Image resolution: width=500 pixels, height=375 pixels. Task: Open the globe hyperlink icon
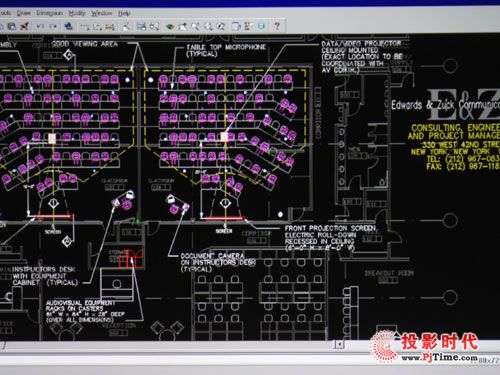coord(69,26)
